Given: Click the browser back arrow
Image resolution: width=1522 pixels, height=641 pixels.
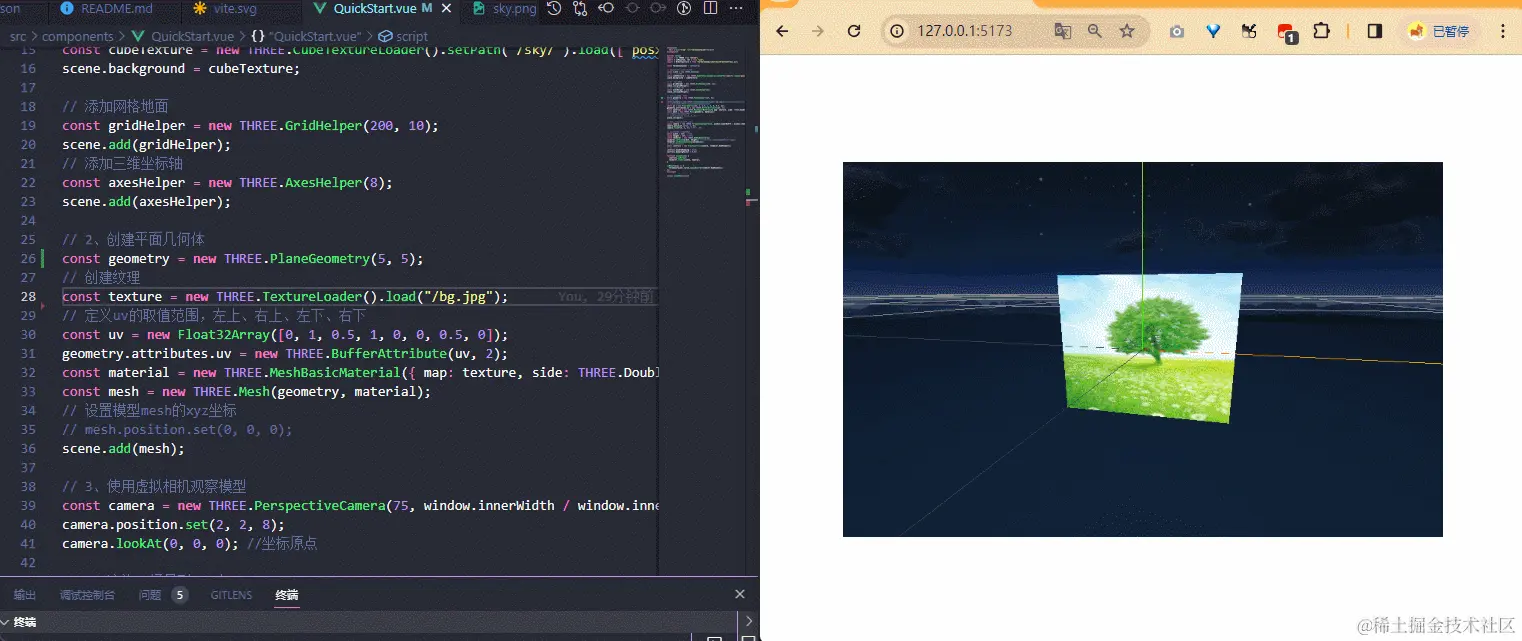Looking at the screenshot, I should tap(782, 31).
